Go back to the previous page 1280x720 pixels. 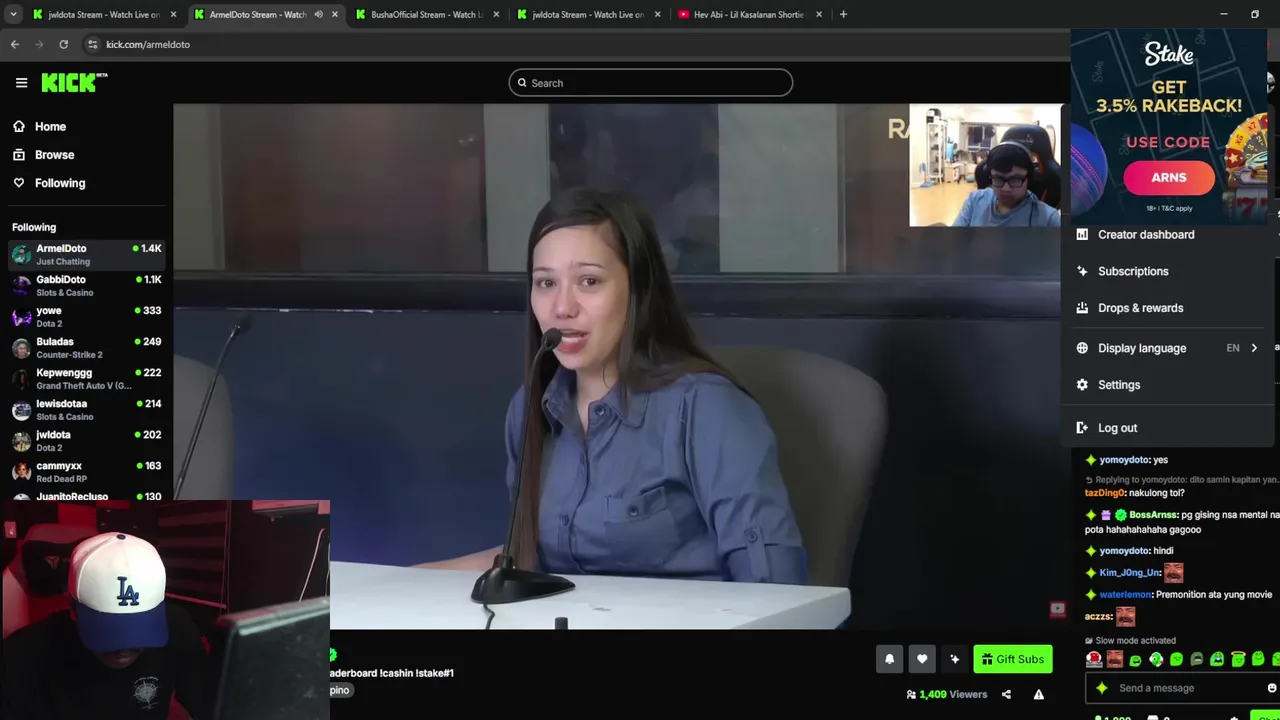coord(15,44)
